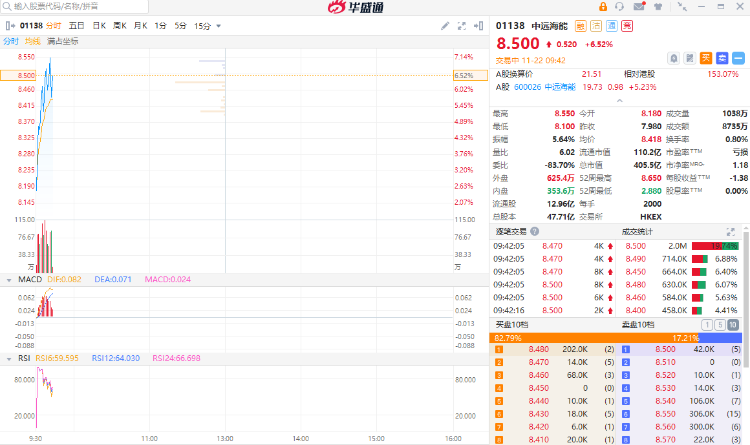Toggle the 均线 average line display
750x445 pixels.
33,41
